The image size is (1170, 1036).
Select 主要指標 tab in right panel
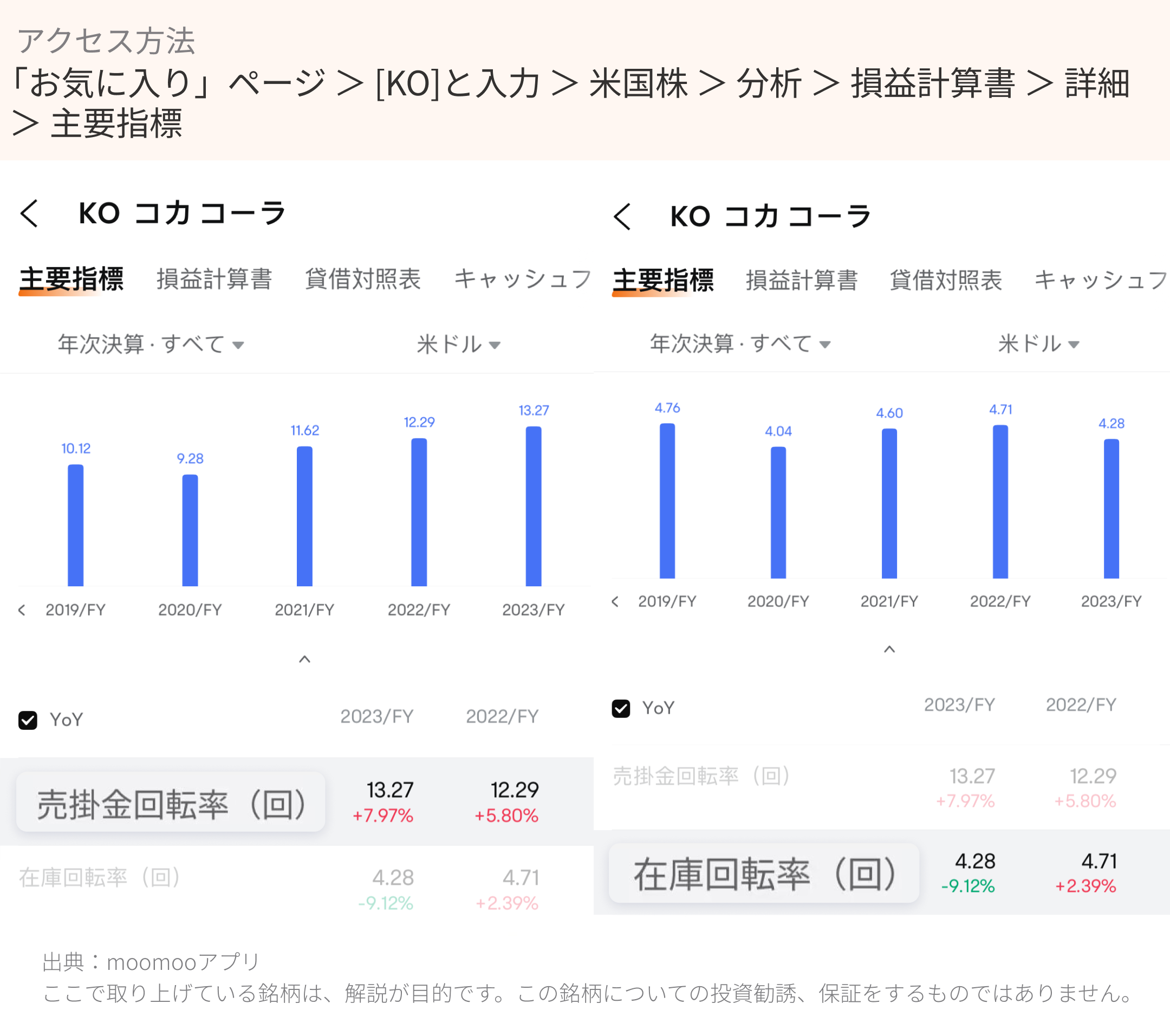[x=663, y=281]
